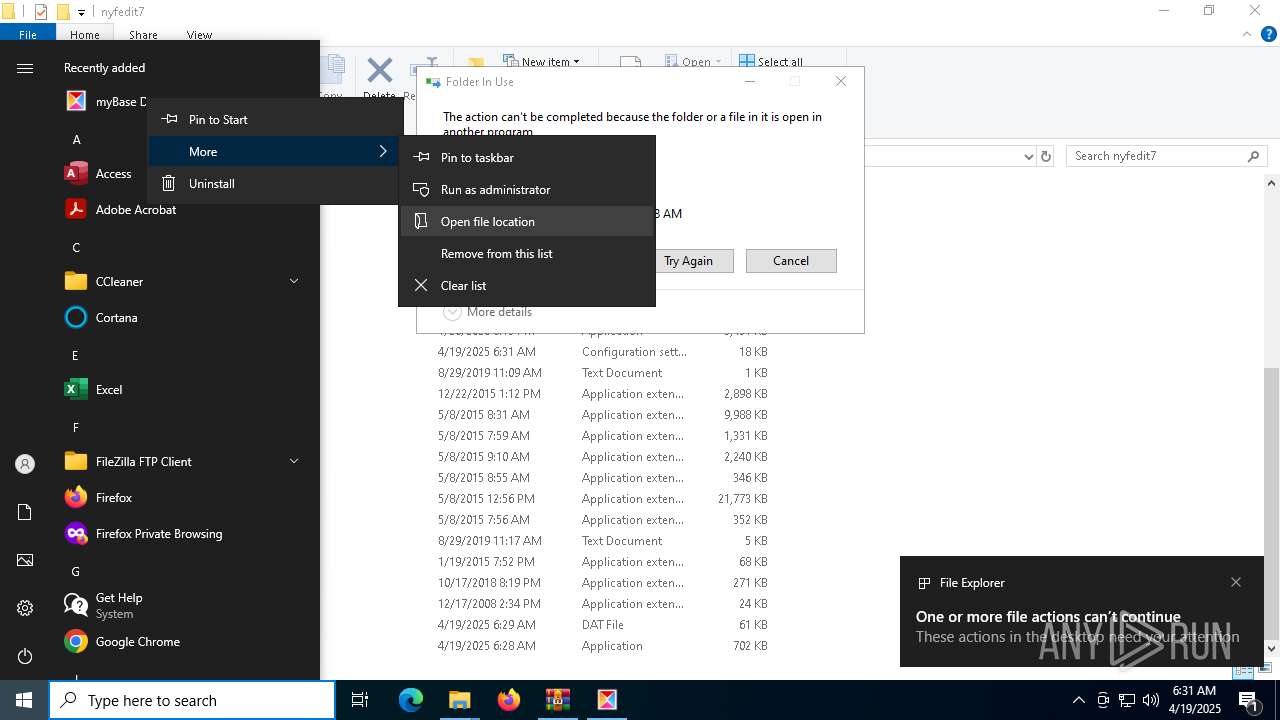Show hidden system tray icons
Screen dimensions: 1280x720
point(1078,700)
